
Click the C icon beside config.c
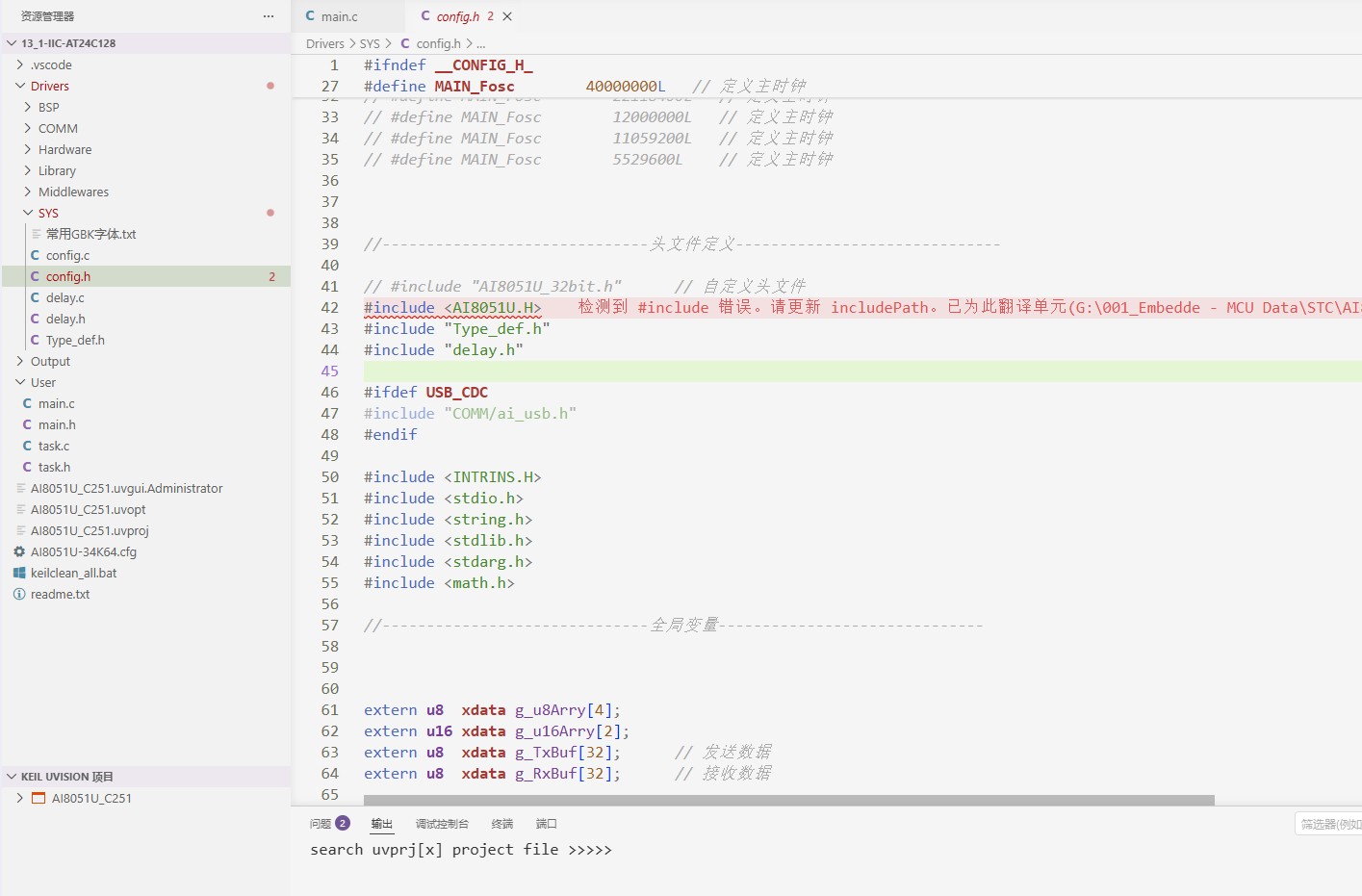point(35,255)
